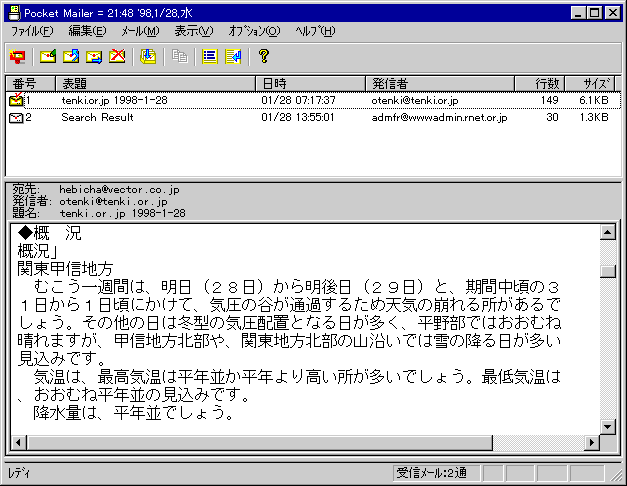Sort mails by 発信者 column header
The image size is (627, 486).
pyautogui.click(x=440, y=83)
